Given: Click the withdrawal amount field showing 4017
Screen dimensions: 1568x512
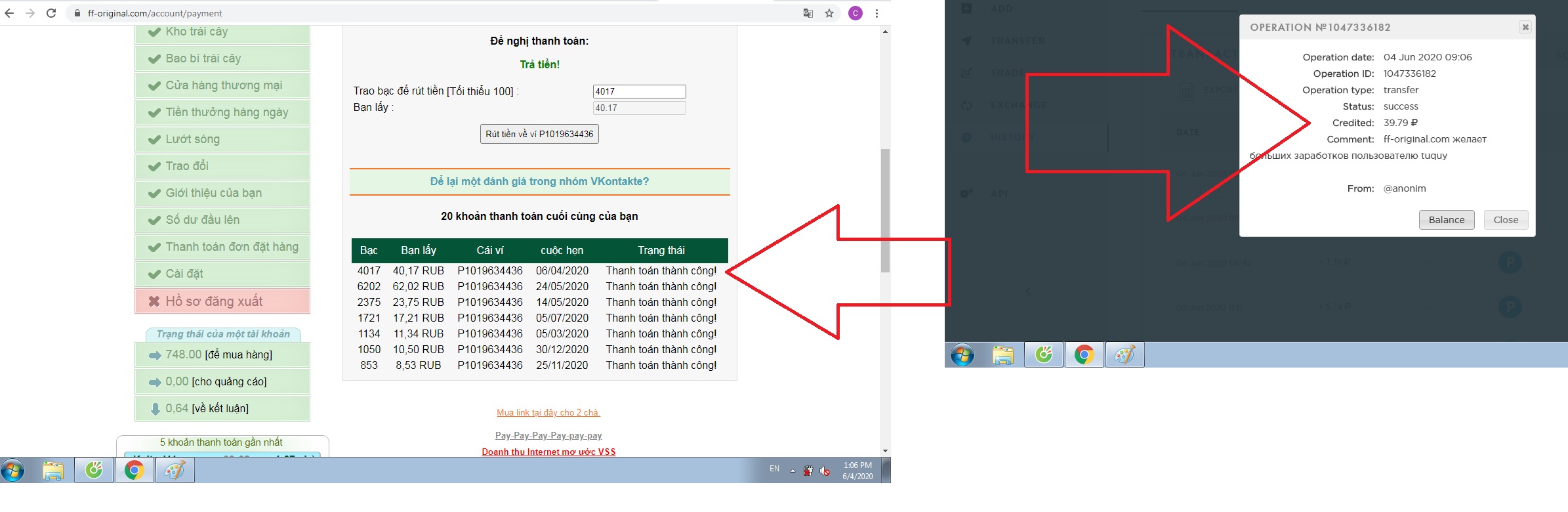Looking at the screenshot, I should 639,91.
